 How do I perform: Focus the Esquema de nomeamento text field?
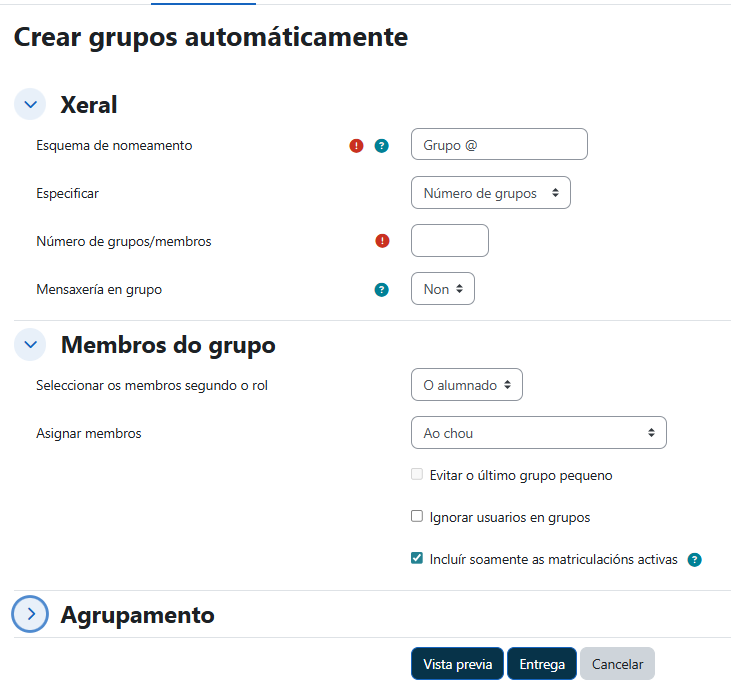pyautogui.click(x=499, y=145)
